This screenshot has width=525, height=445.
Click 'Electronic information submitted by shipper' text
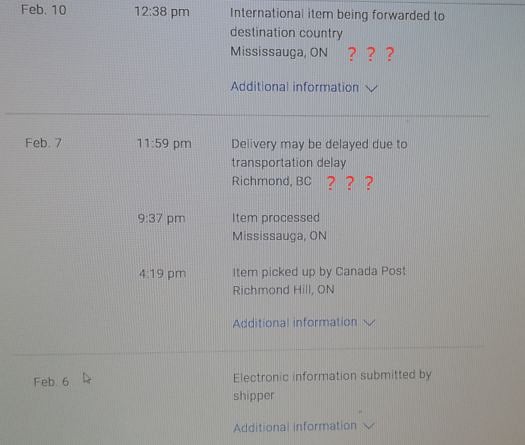pyautogui.click(x=332, y=386)
